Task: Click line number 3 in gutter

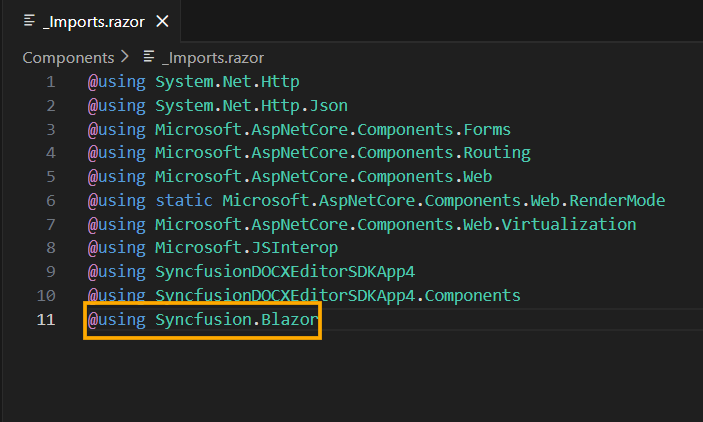Action: (51, 130)
